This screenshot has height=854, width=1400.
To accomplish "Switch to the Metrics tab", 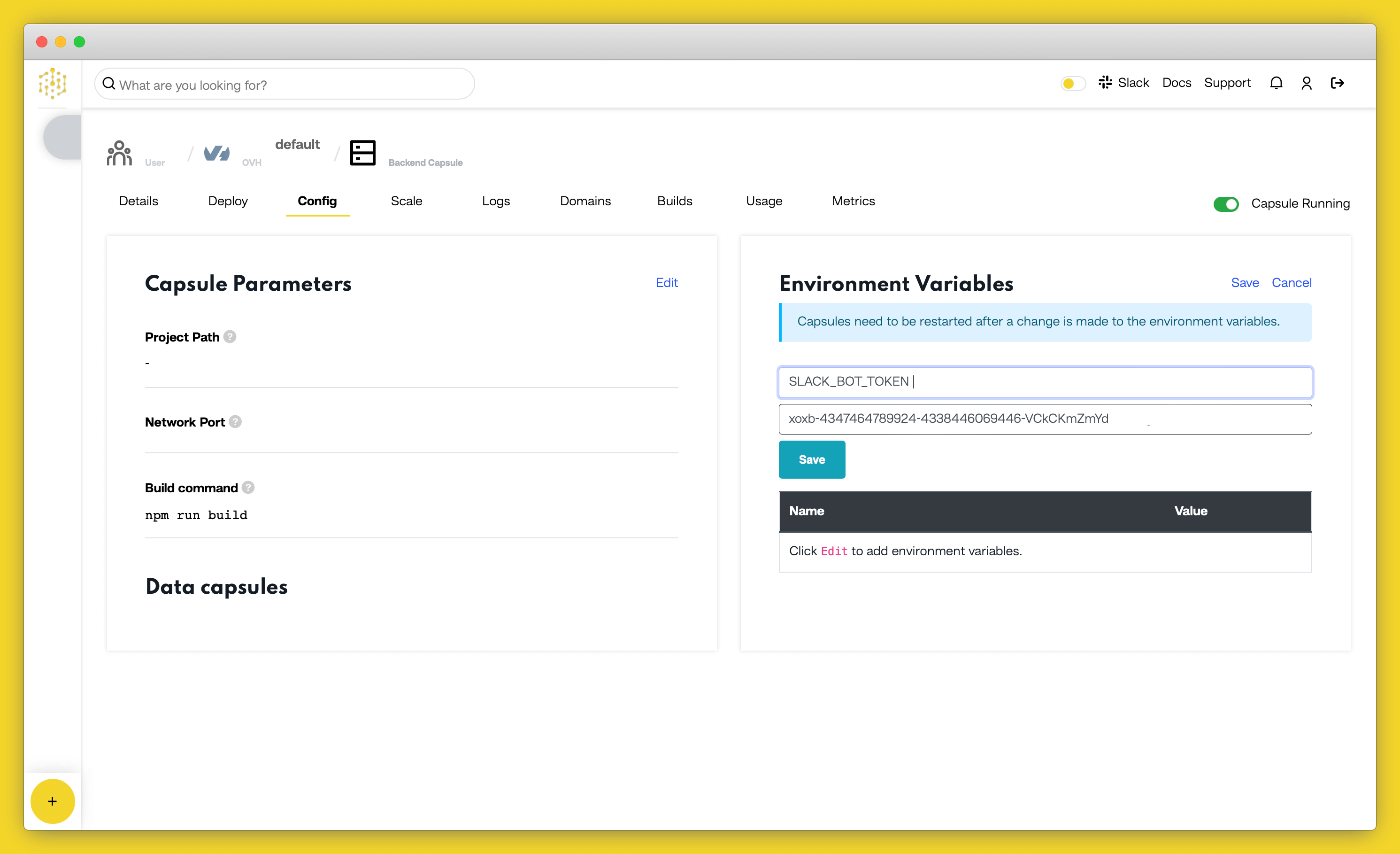I will pos(855,202).
